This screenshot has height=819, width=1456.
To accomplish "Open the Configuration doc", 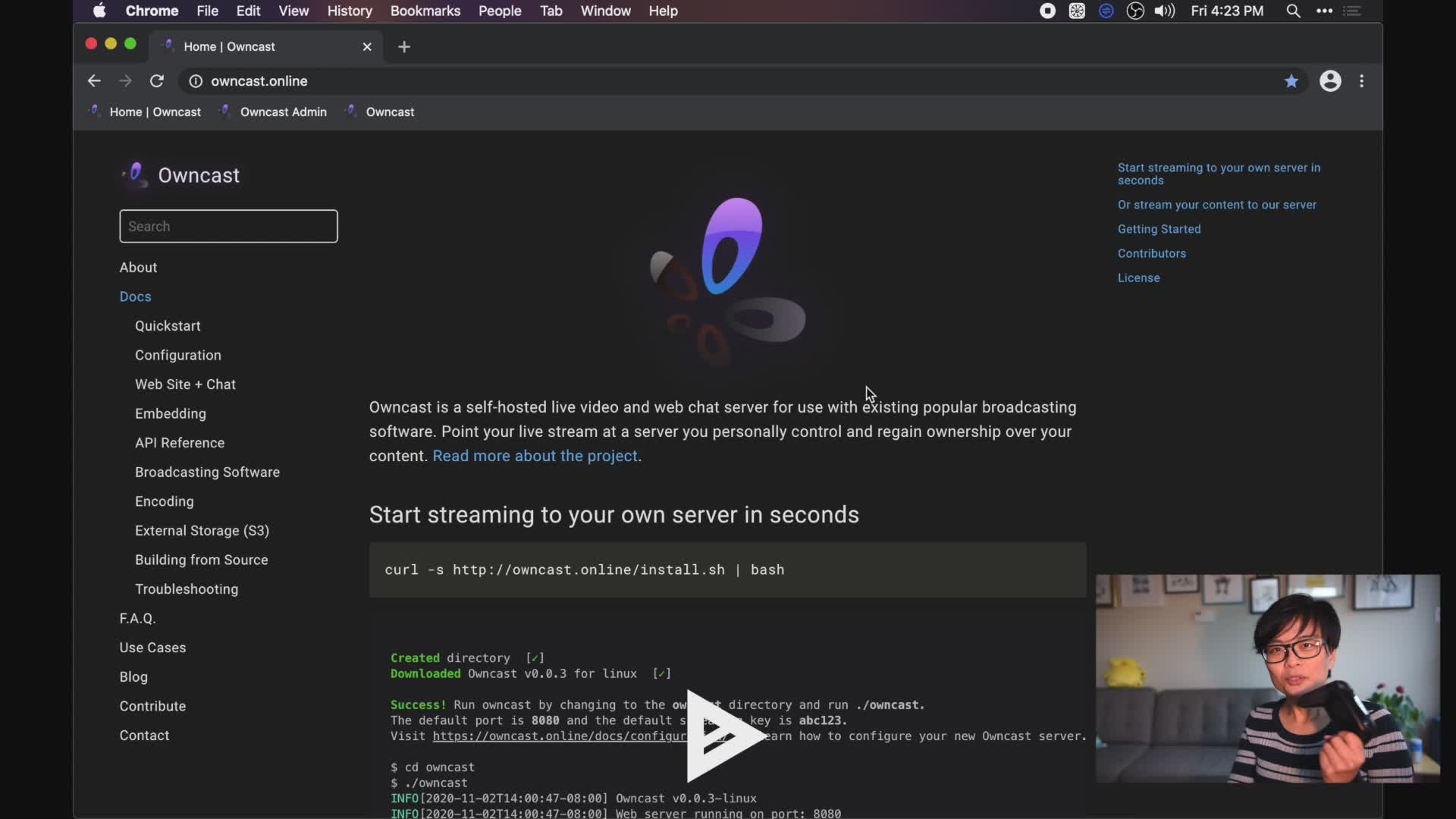I will point(178,355).
